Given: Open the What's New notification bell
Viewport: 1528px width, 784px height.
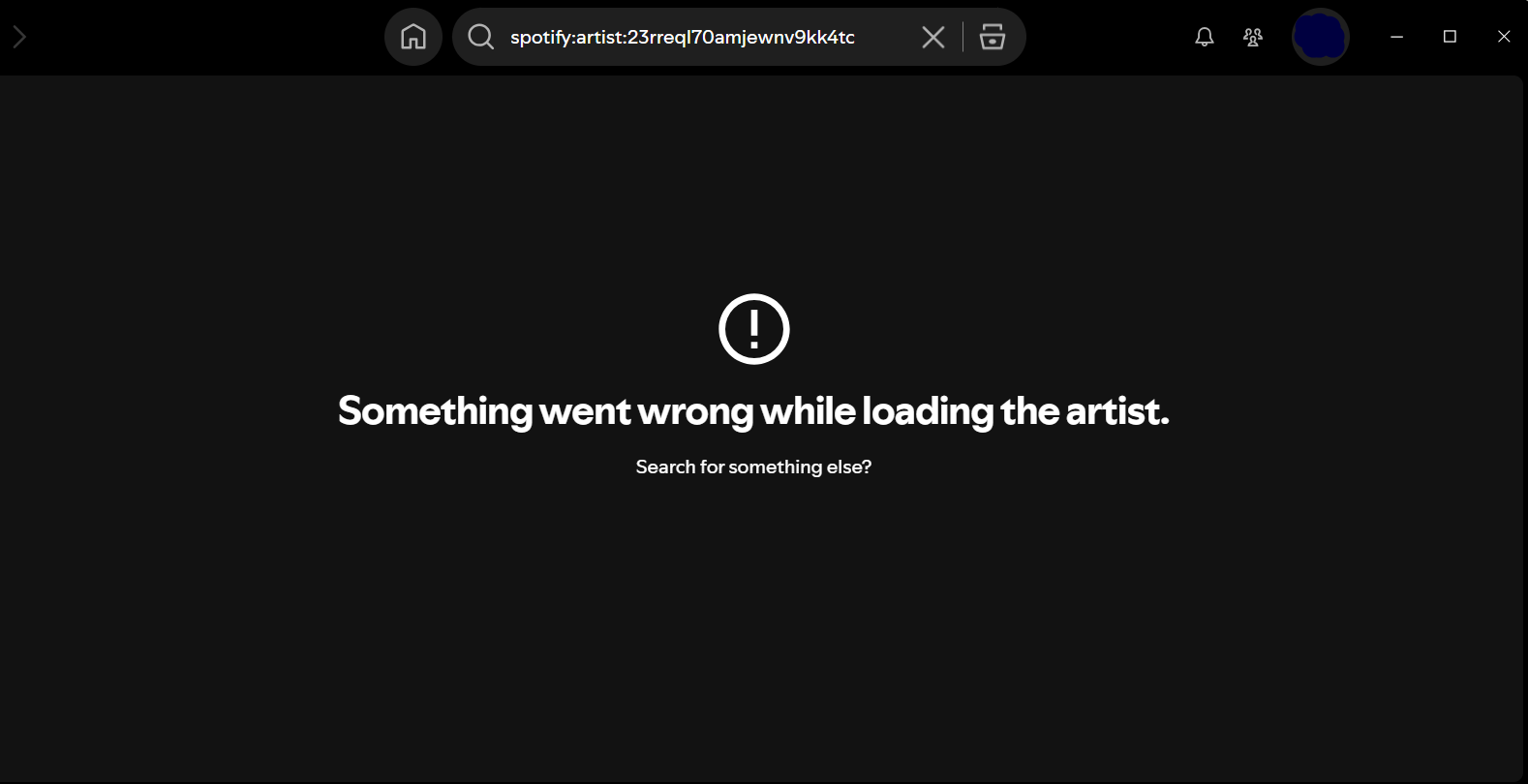Looking at the screenshot, I should pyautogui.click(x=1205, y=37).
